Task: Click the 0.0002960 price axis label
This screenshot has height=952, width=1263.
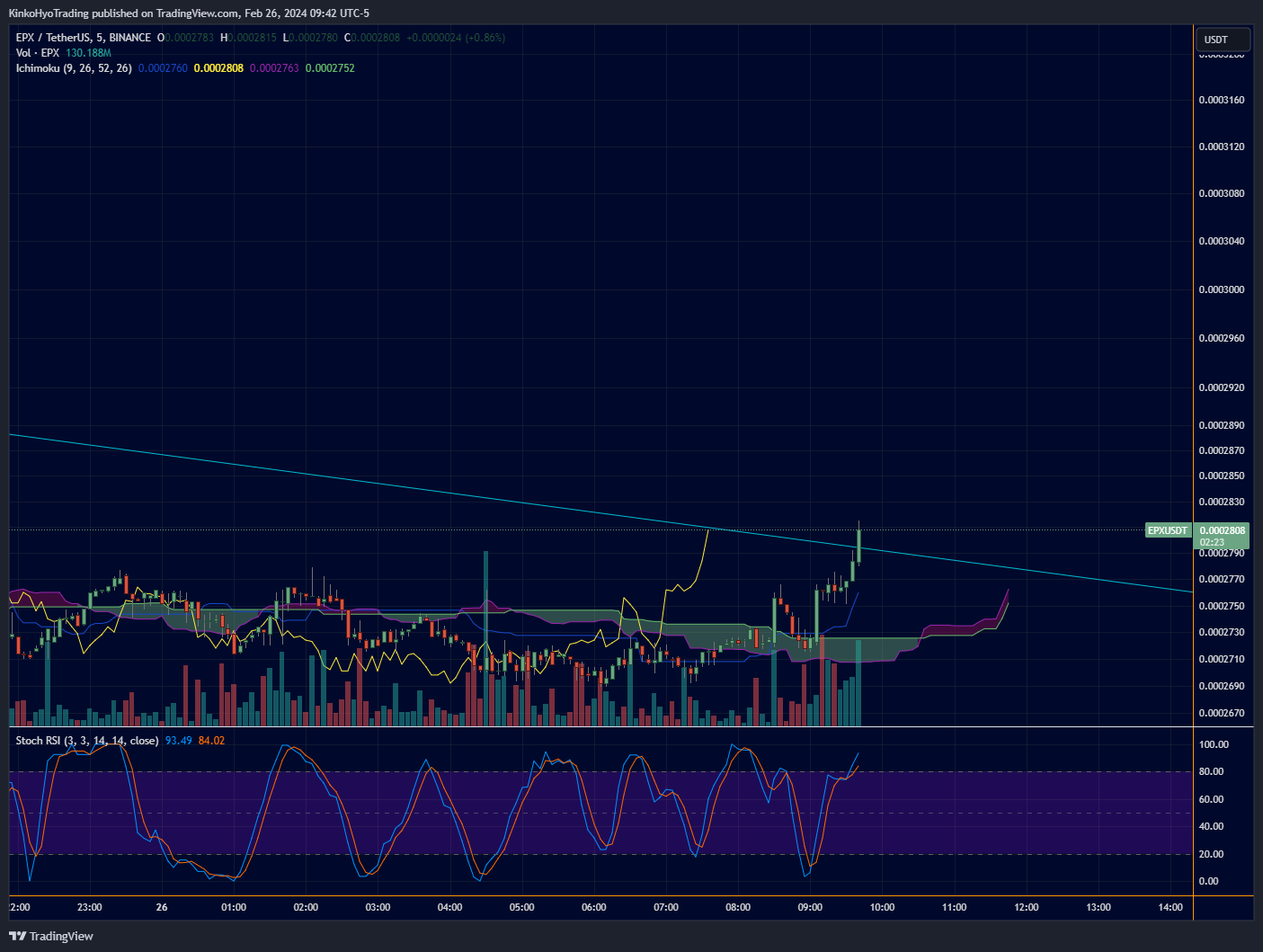Action: pos(1222,339)
